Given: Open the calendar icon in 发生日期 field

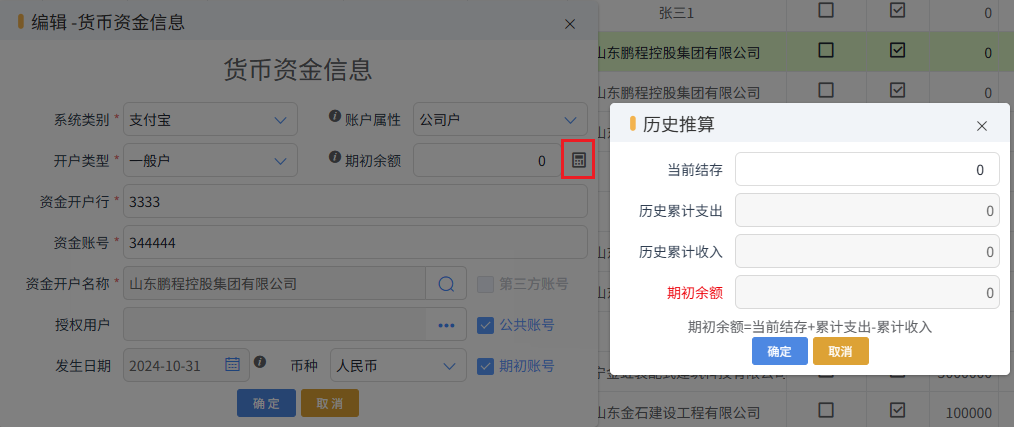Looking at the screenshot, I should coord(232,365).
